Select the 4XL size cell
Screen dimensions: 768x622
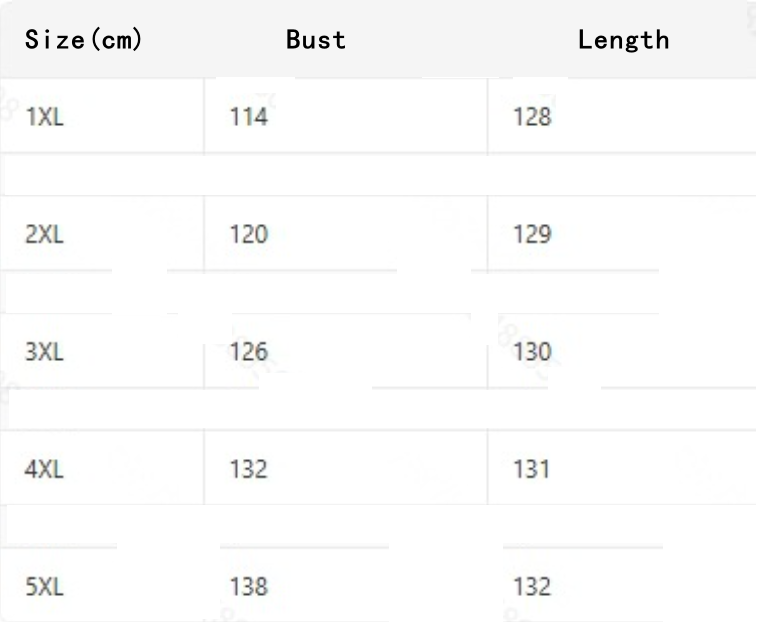pos(44,469)
